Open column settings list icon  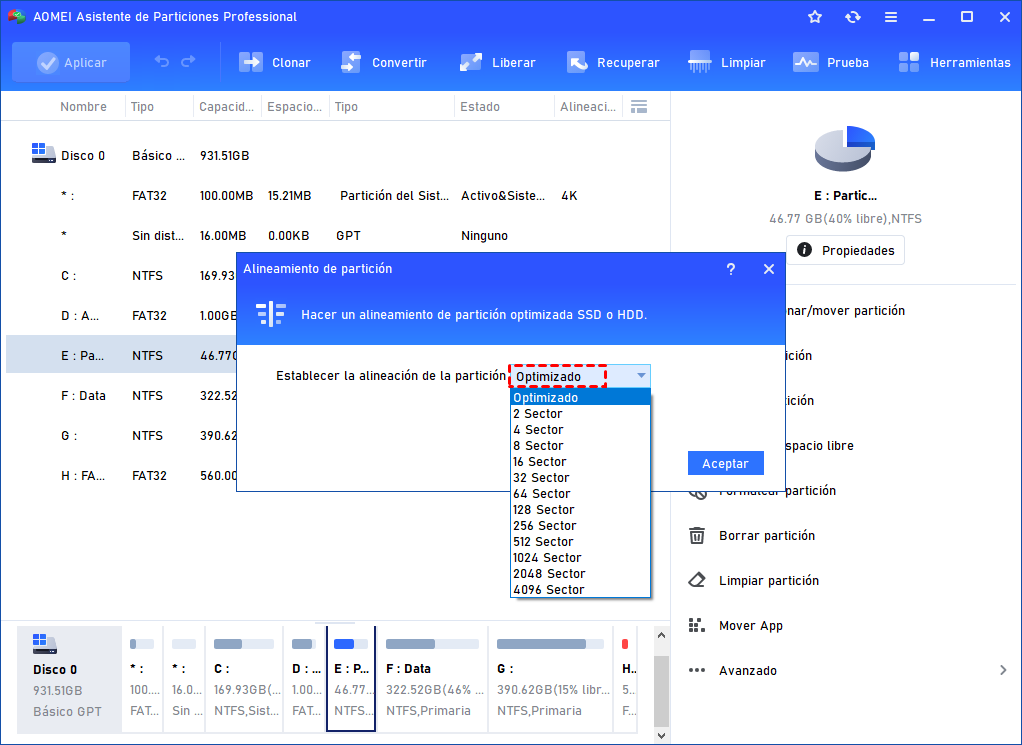click(x=639, y=106)
